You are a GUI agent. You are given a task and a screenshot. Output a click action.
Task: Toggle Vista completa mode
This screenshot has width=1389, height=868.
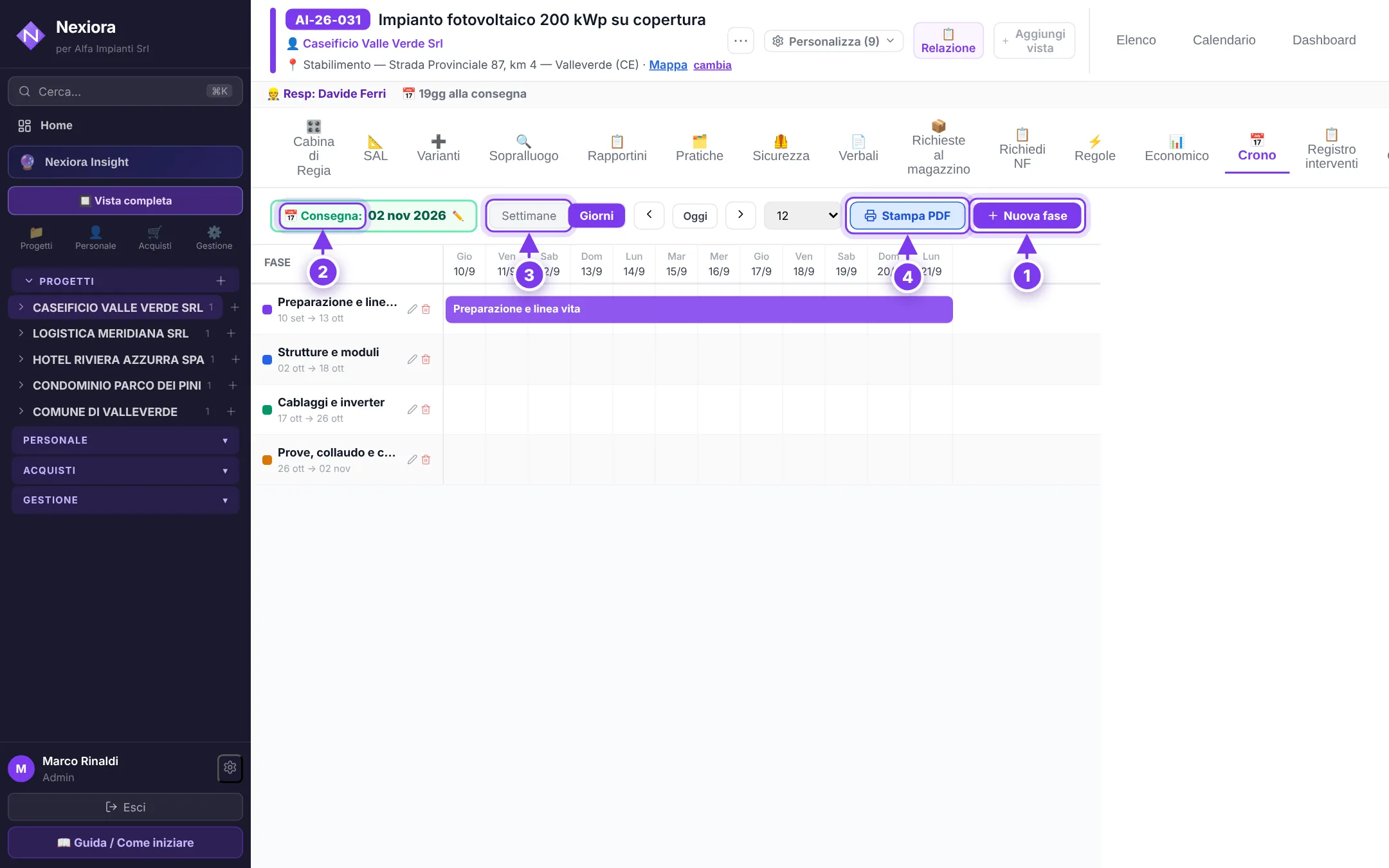click(125, 201)
